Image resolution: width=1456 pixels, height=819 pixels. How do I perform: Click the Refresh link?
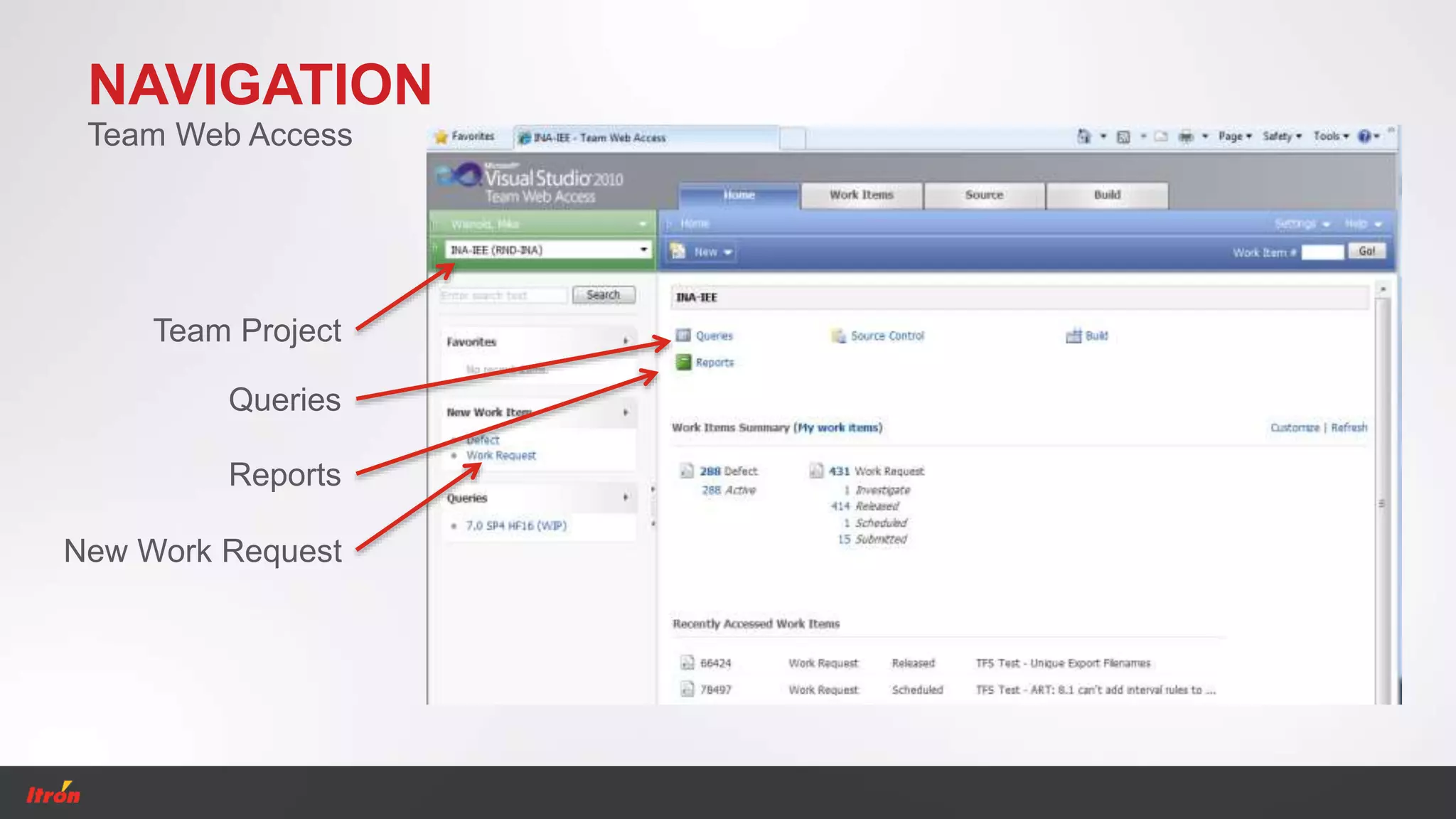click(1349, 427)
